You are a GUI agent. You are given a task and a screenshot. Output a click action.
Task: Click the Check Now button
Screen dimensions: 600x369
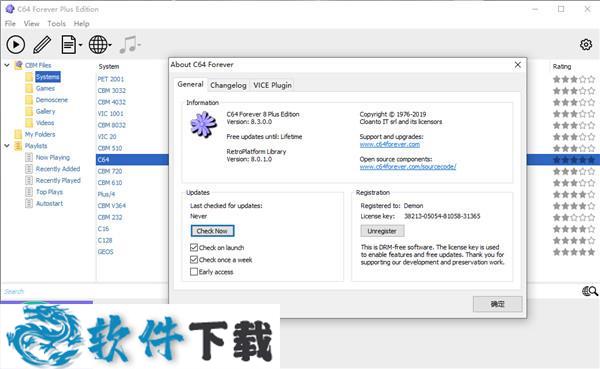coord(212,231)
